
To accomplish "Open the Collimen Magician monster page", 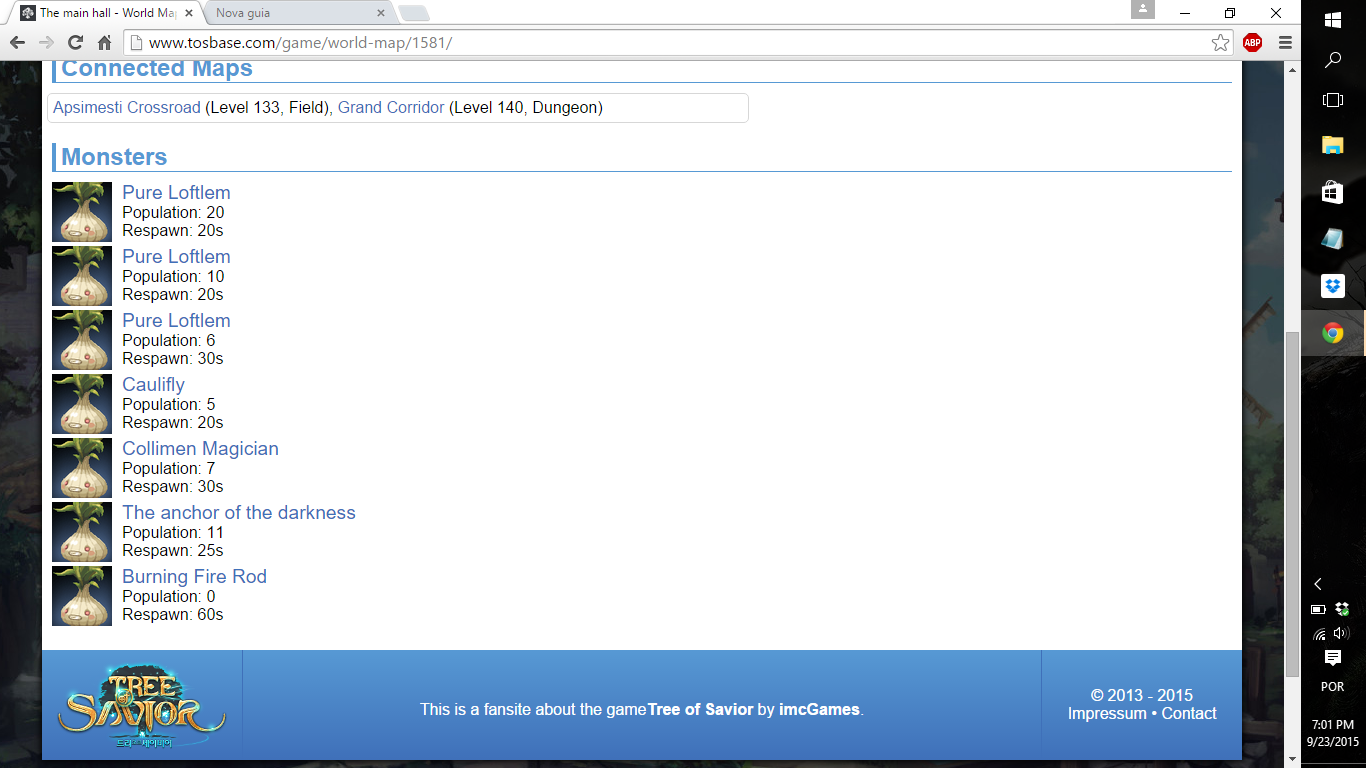I will coord(200,449).
